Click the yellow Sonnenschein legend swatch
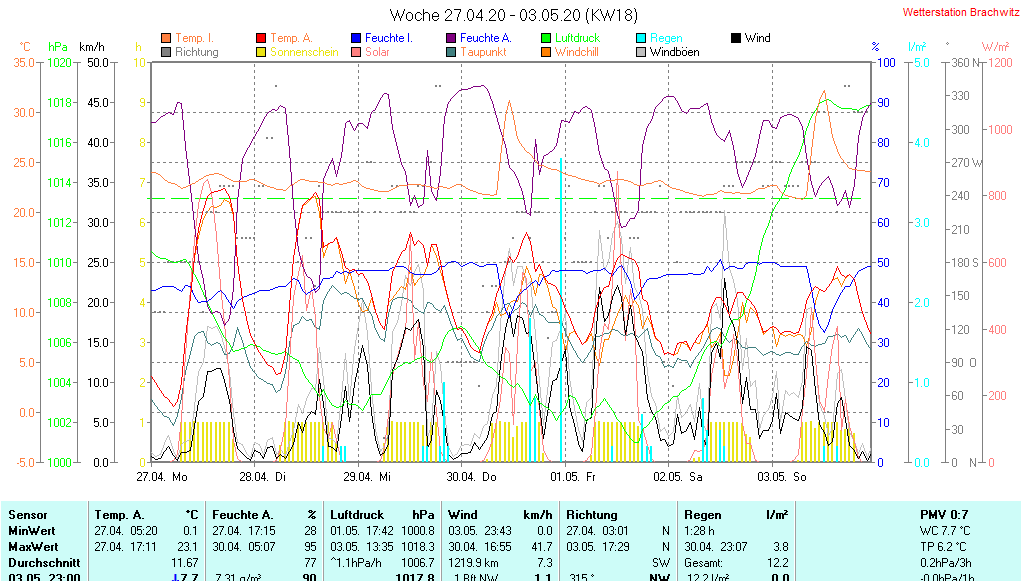The image size is (1021, 581). pyautogui.click(x=261, y=52)
